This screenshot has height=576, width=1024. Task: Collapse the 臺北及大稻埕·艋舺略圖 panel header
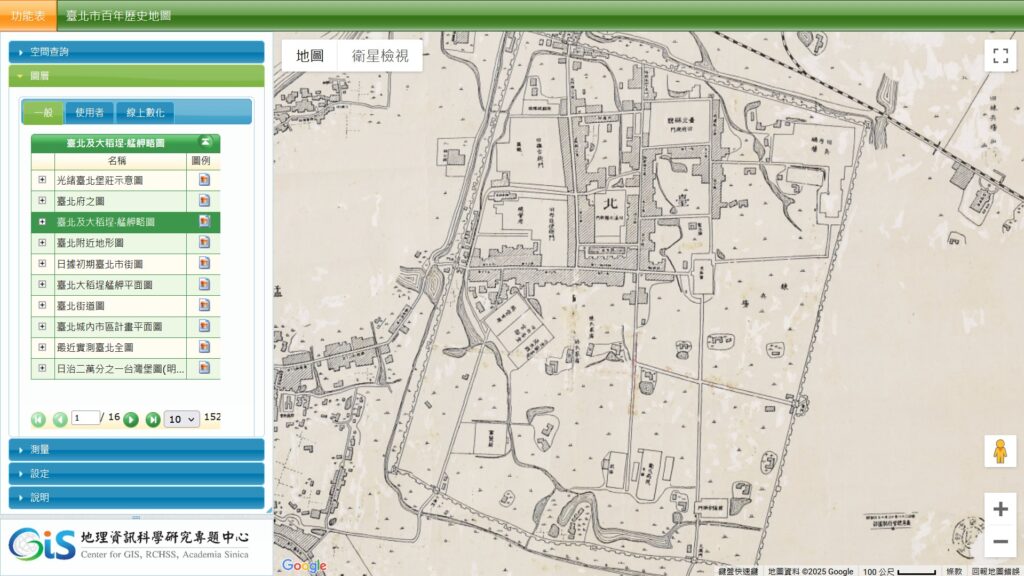[x=205, y=142]
